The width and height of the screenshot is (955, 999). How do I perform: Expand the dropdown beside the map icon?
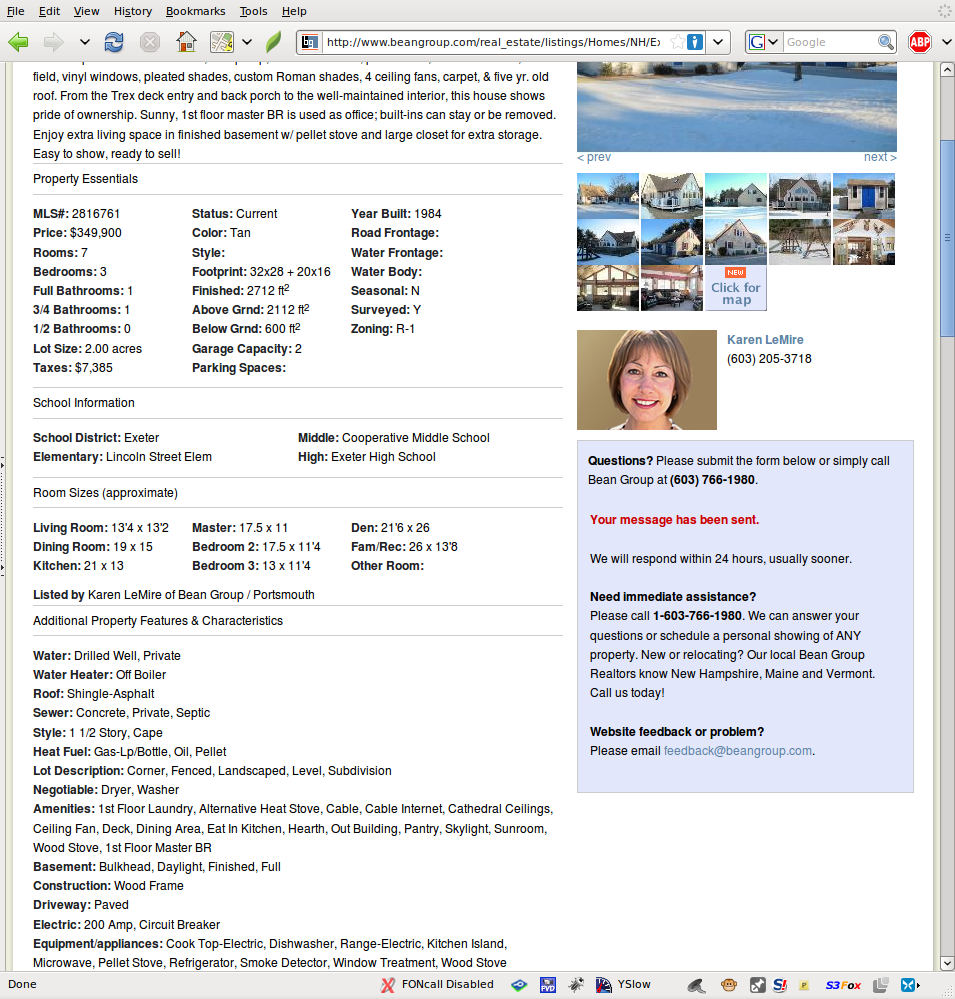pyautogui.click(x=247, y=43)
